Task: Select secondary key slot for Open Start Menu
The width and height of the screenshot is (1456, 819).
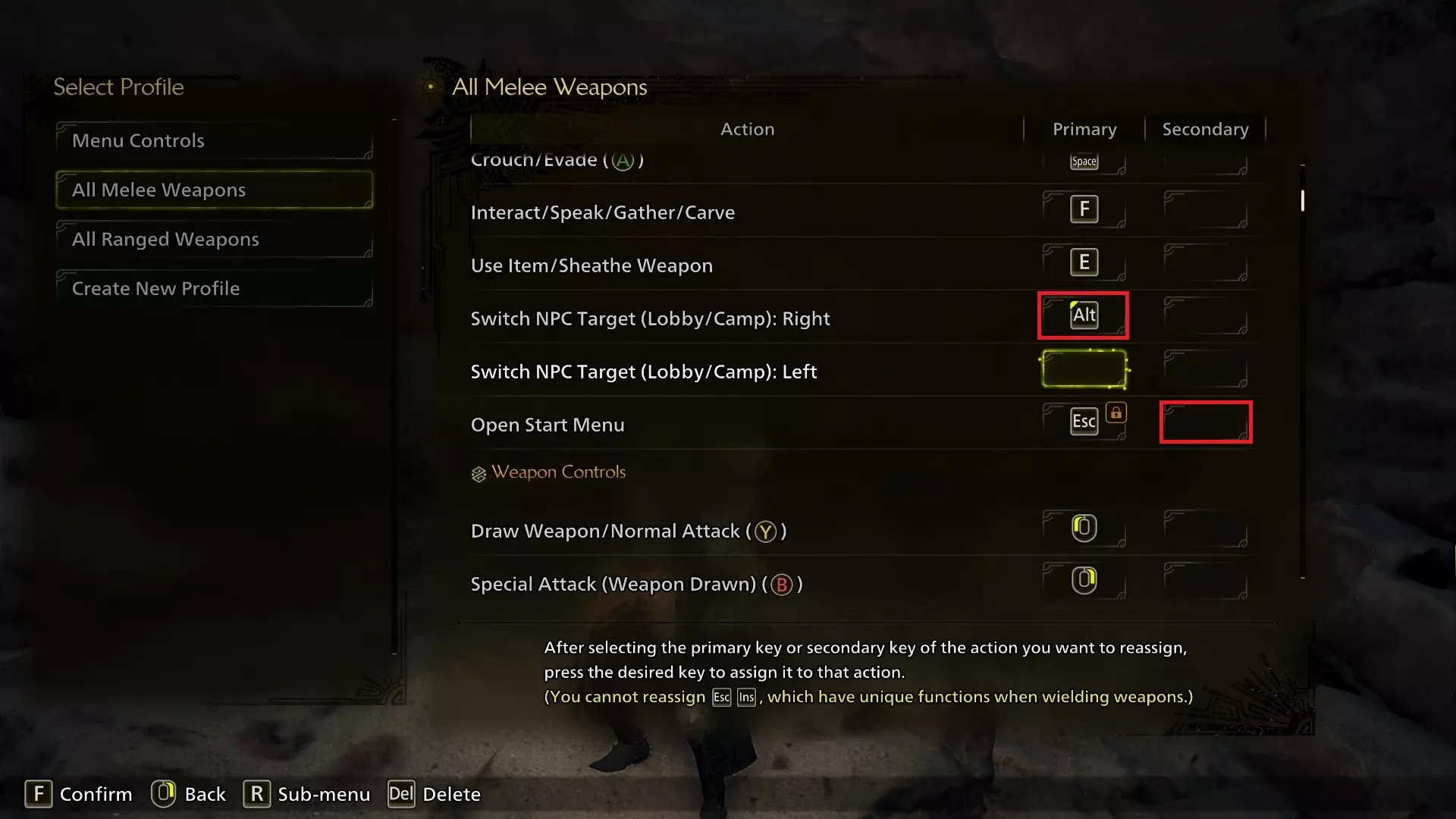Action: point(1206,422)
